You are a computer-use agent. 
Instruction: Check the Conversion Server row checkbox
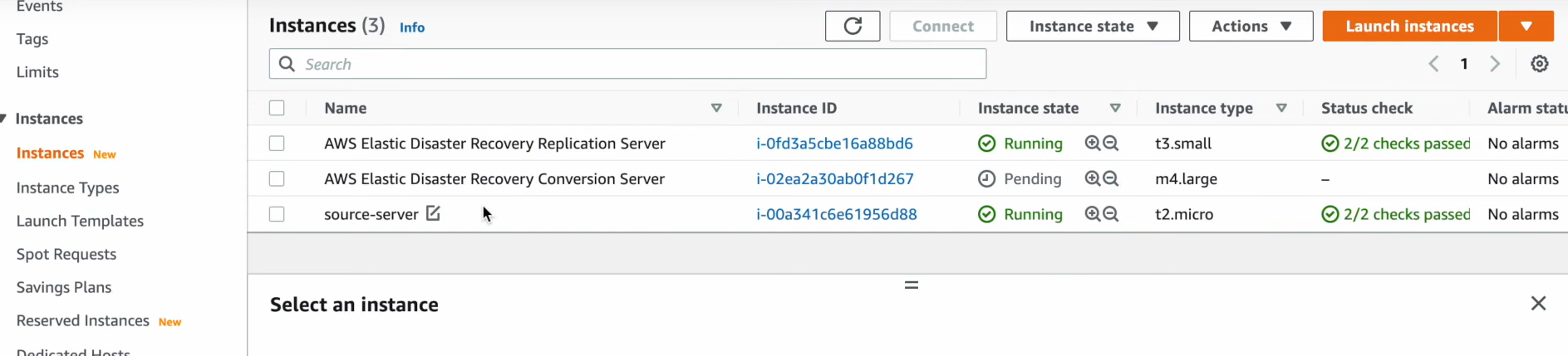[x=277, y=178]
